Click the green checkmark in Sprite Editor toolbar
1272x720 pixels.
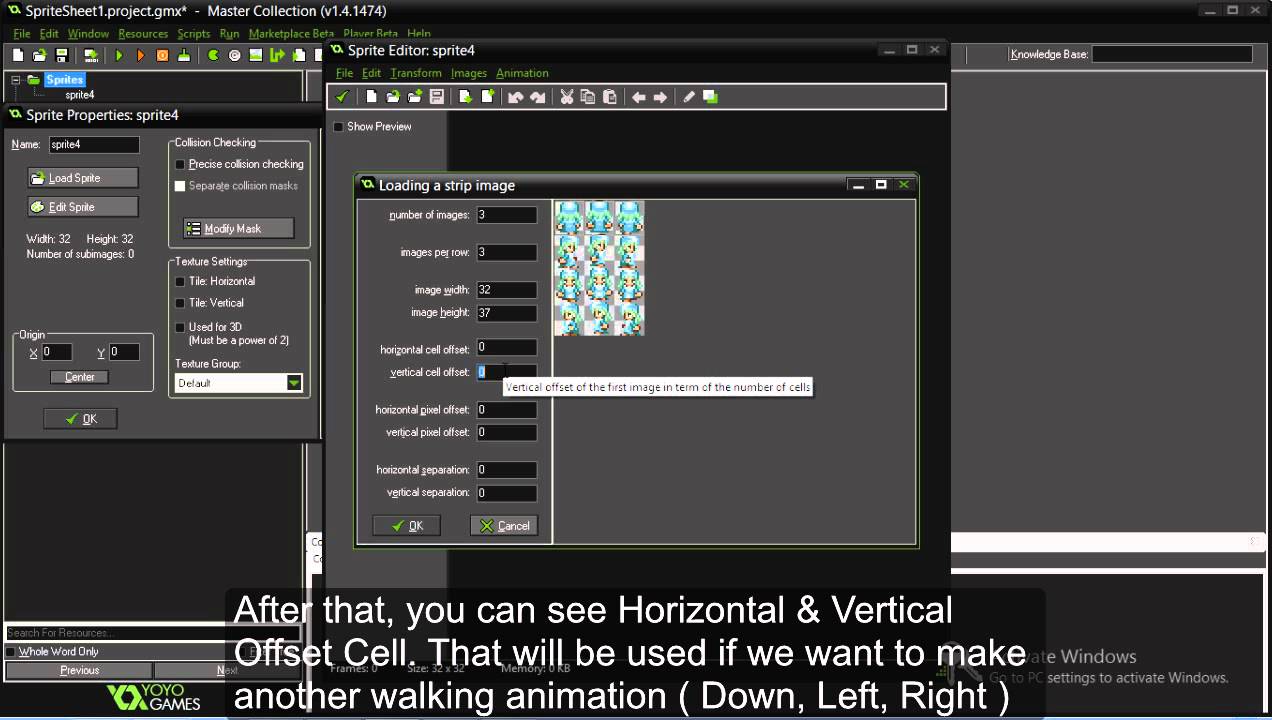[x=342, y=97]
